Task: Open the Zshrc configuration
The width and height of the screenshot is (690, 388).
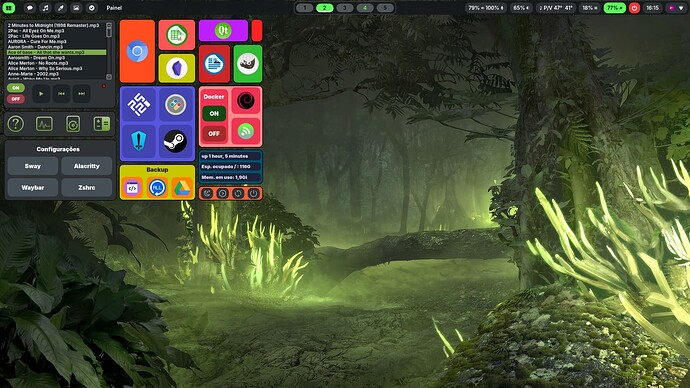Action: click(x=87, y=187)
